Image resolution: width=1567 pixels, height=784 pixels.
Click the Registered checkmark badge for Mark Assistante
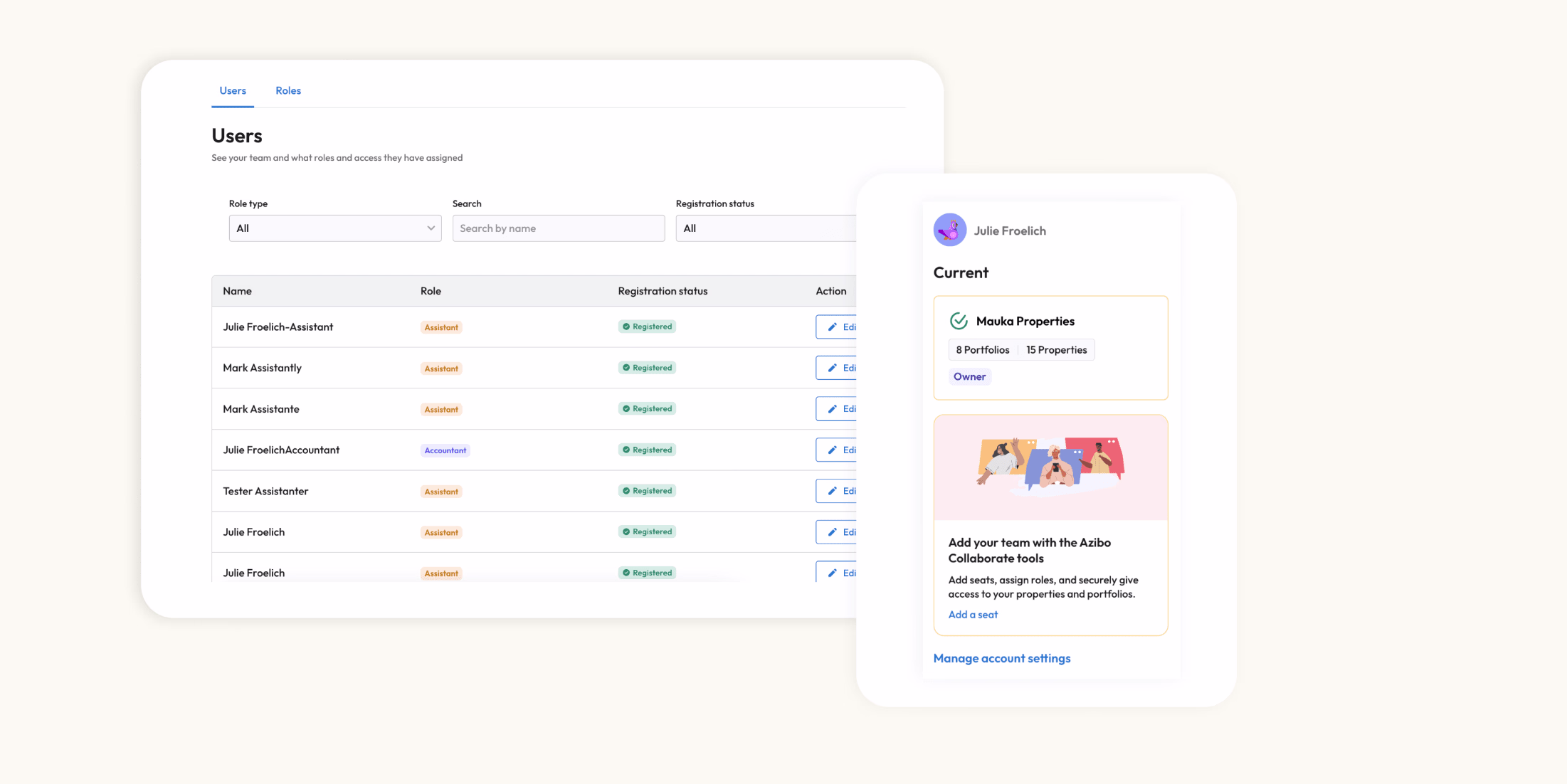point(647,408)
